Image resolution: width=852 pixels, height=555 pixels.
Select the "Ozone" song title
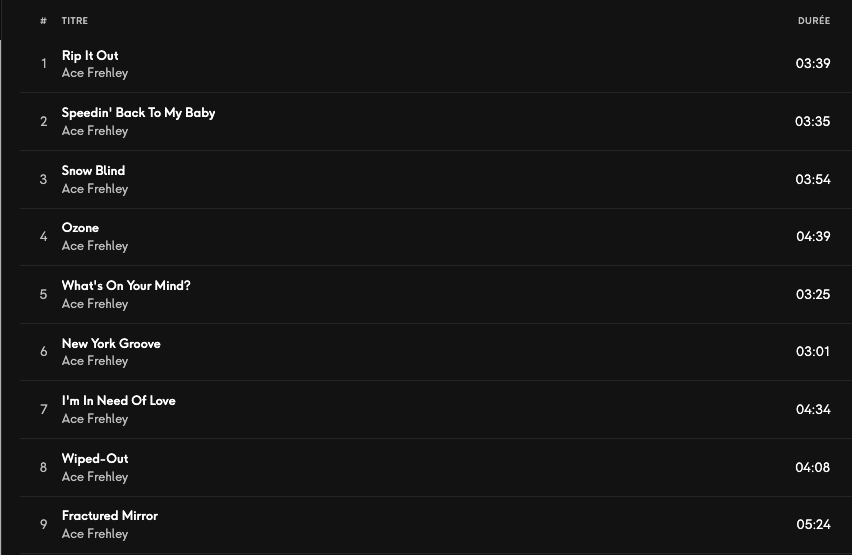point(80,228)
